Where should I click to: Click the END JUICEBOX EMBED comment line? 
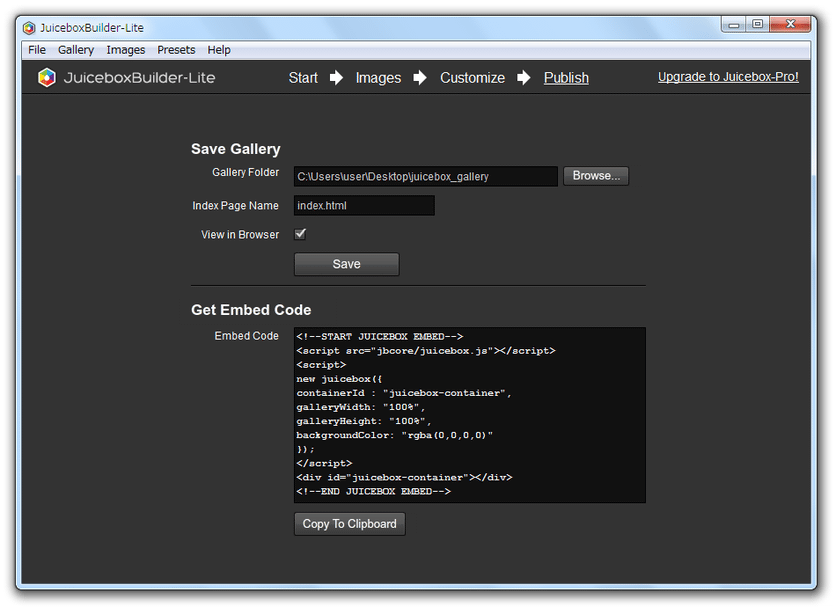click(x=373, y=491)
